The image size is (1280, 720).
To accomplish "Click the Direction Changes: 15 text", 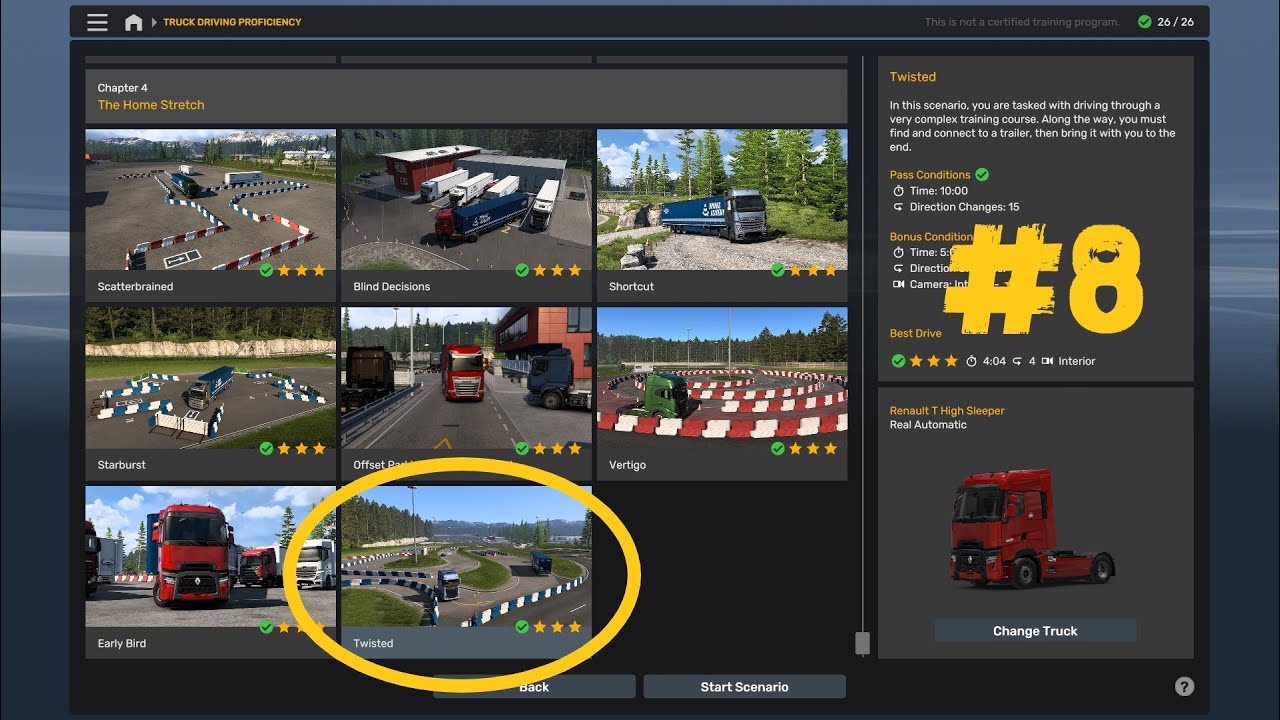I will pyautogui.click(x=964, y=207).
